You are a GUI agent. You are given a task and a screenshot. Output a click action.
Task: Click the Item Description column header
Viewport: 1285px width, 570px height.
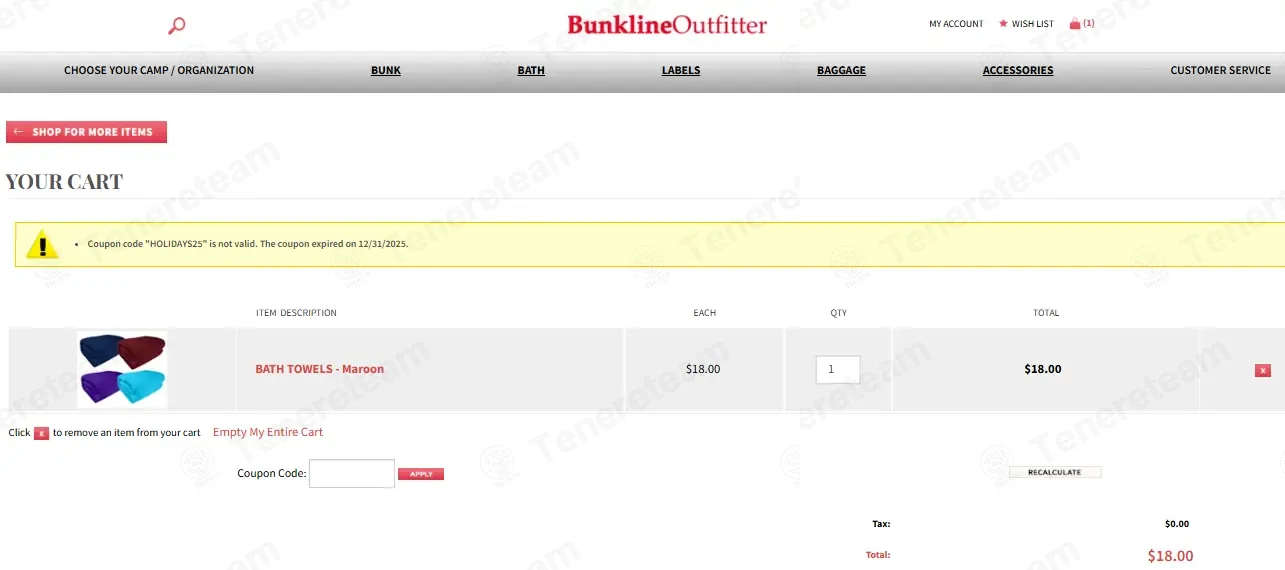[296, 313]
